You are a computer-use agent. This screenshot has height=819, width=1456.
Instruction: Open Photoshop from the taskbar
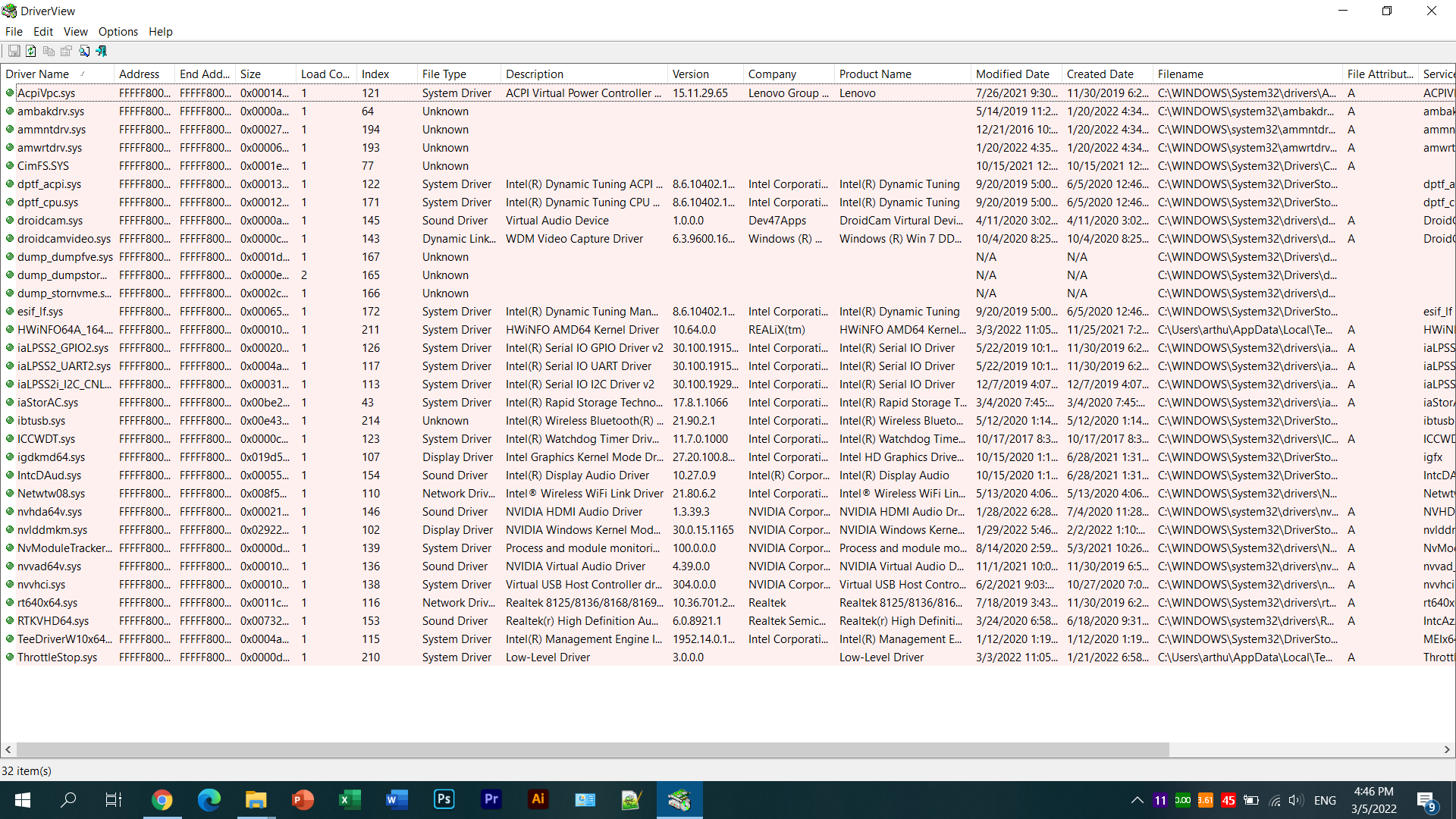pos(444,800)
